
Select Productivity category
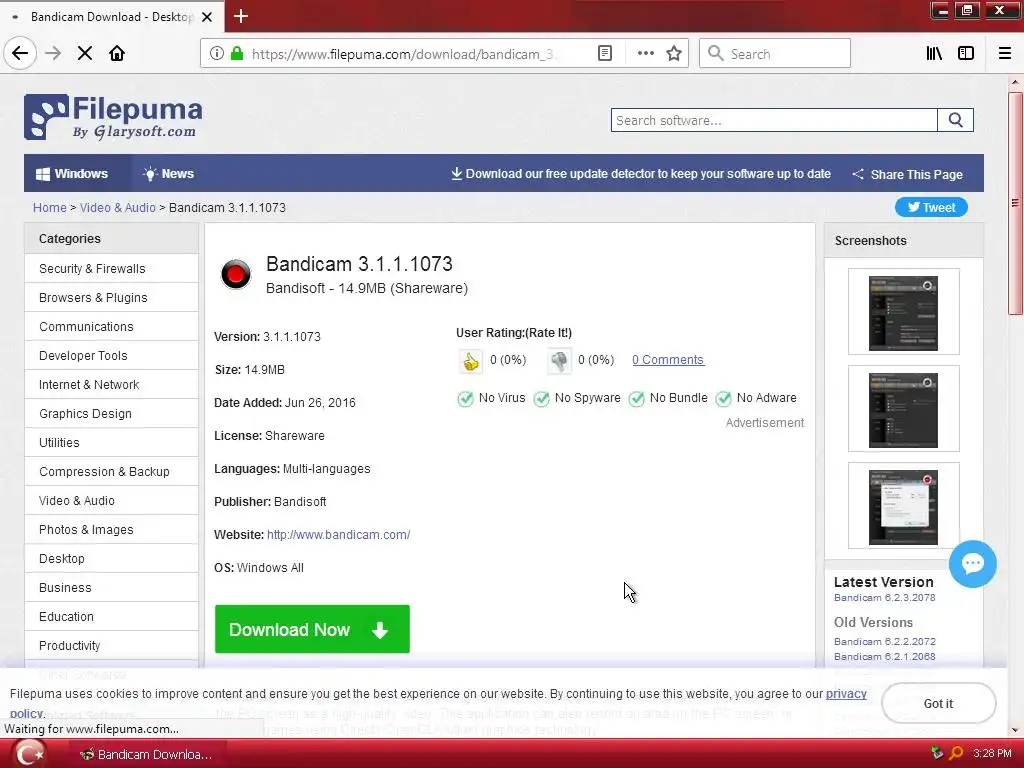(x=112, y=645)
